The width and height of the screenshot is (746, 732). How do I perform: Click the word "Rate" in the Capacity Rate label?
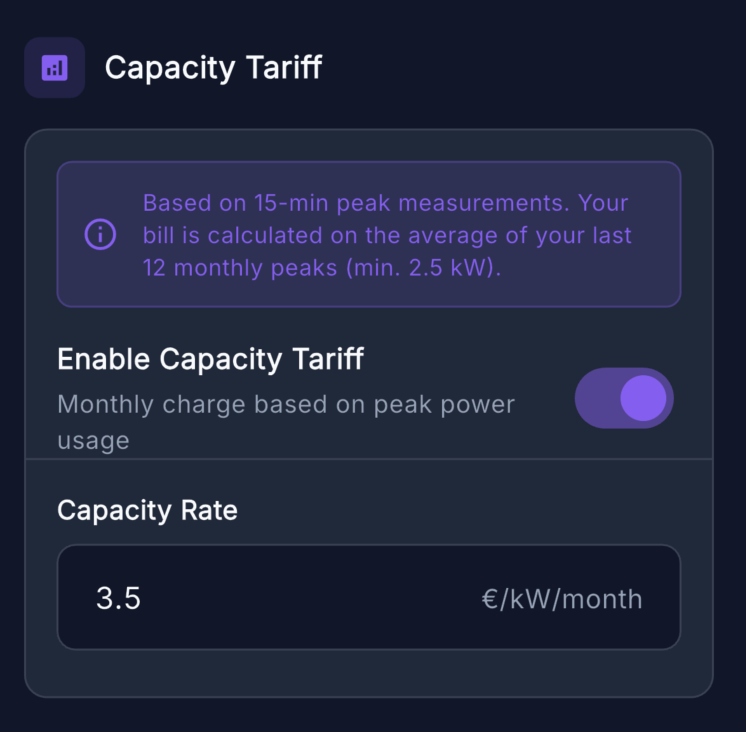pos(208,510)
